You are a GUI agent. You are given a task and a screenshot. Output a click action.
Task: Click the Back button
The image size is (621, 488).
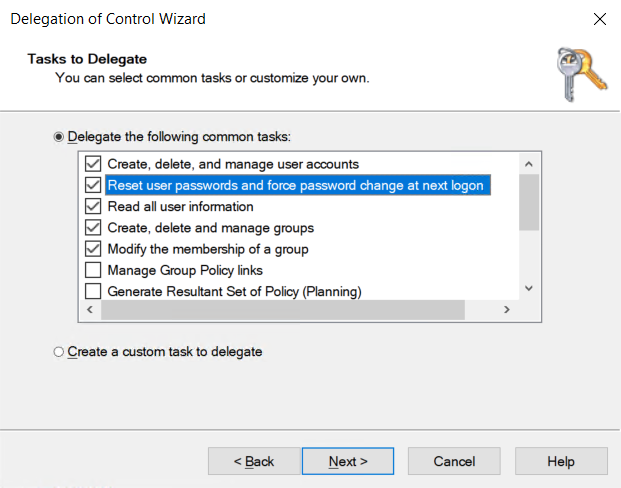click(x=253, y=461)
